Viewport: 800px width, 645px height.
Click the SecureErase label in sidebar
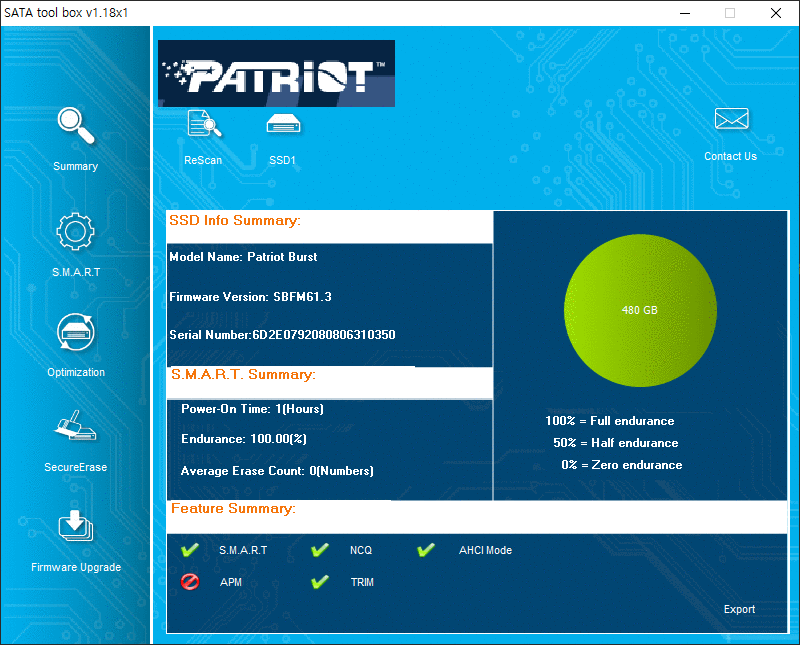(x=75, y=467)
